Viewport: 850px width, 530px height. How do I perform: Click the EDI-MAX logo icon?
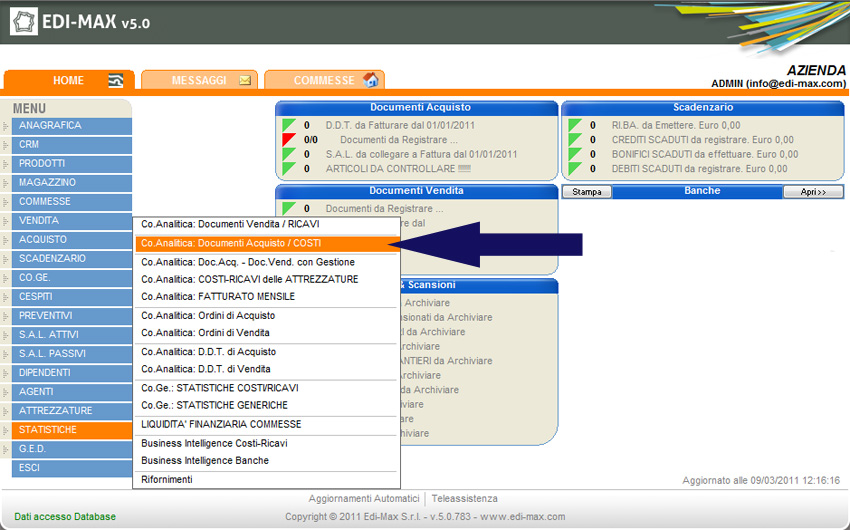click(x=25, y=21)
